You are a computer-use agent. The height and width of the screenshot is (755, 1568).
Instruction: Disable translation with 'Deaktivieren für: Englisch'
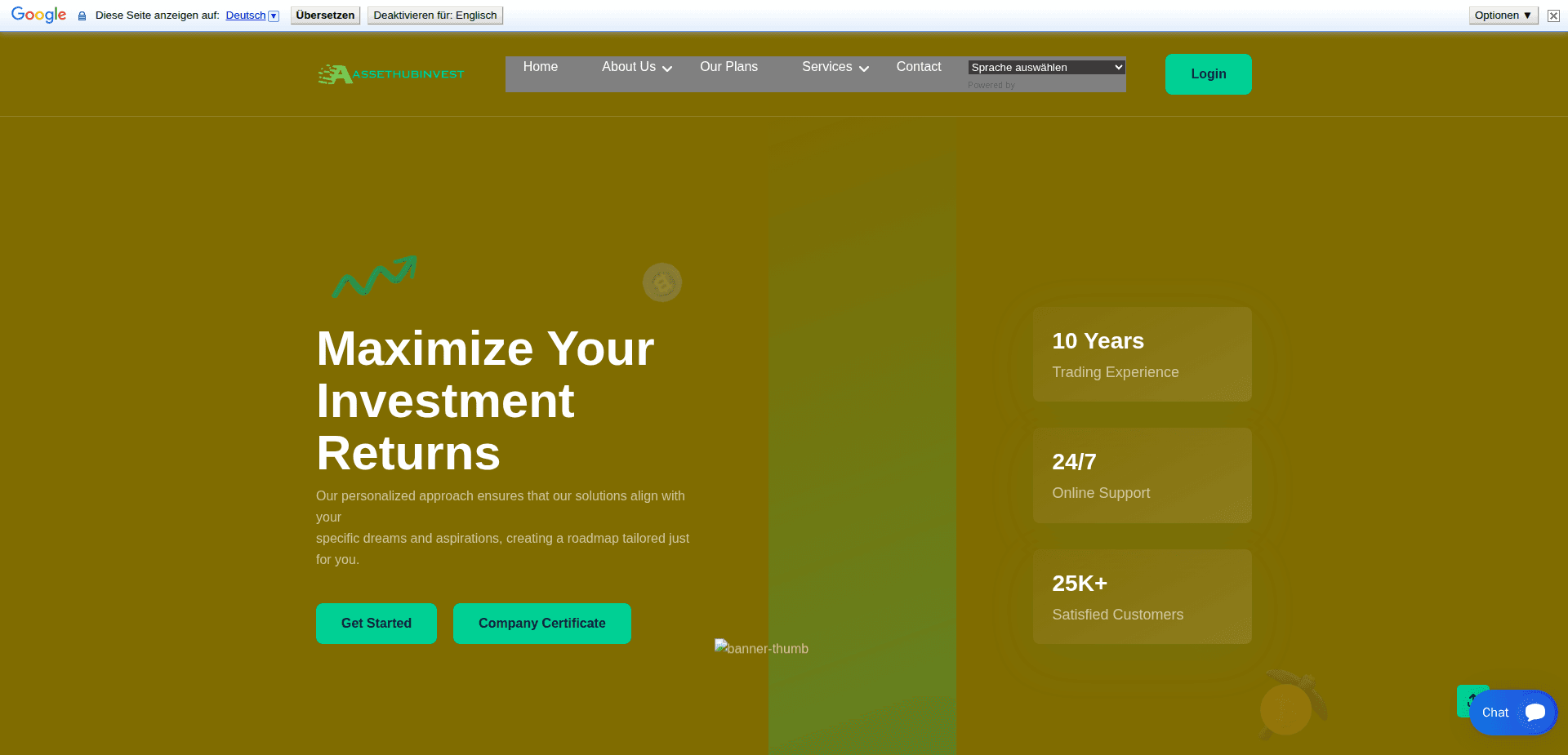click(x=434, y=15)
